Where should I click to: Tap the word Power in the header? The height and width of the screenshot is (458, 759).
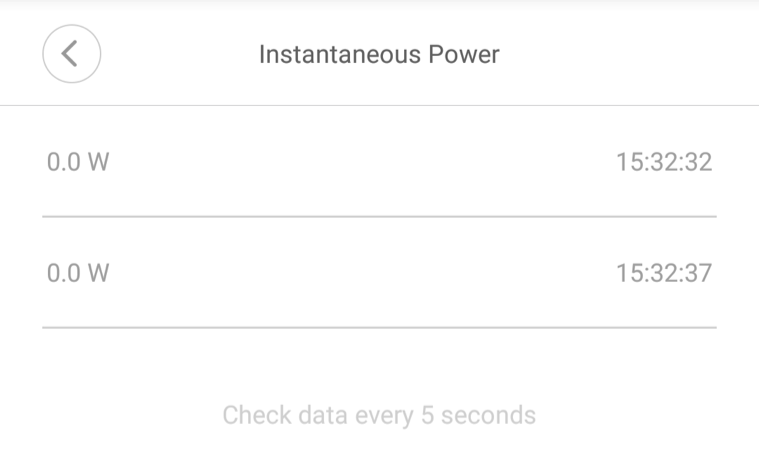click(462, 54)
